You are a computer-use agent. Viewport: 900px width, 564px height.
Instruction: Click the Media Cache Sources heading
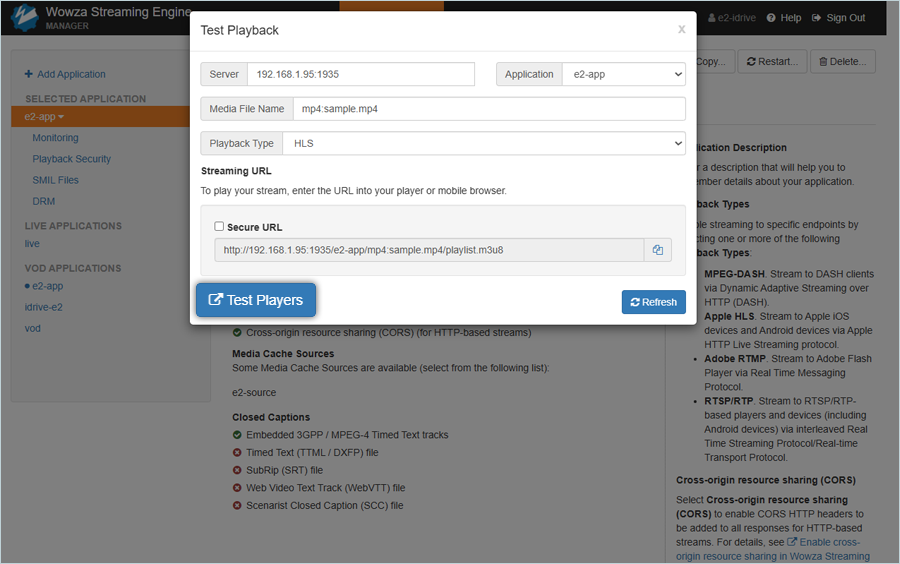[x=283, y=353]
